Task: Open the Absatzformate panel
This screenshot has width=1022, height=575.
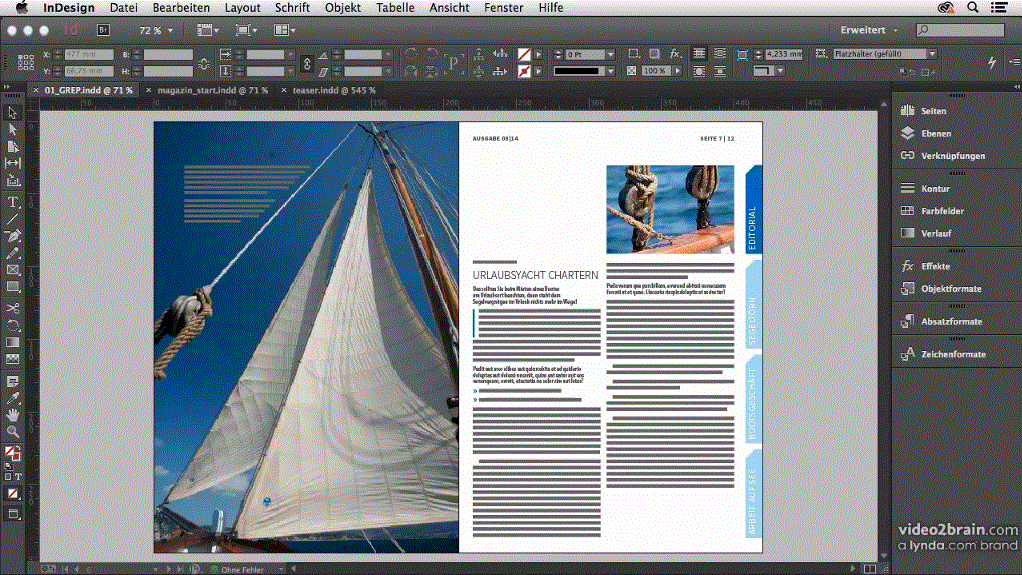Action: 951,322
